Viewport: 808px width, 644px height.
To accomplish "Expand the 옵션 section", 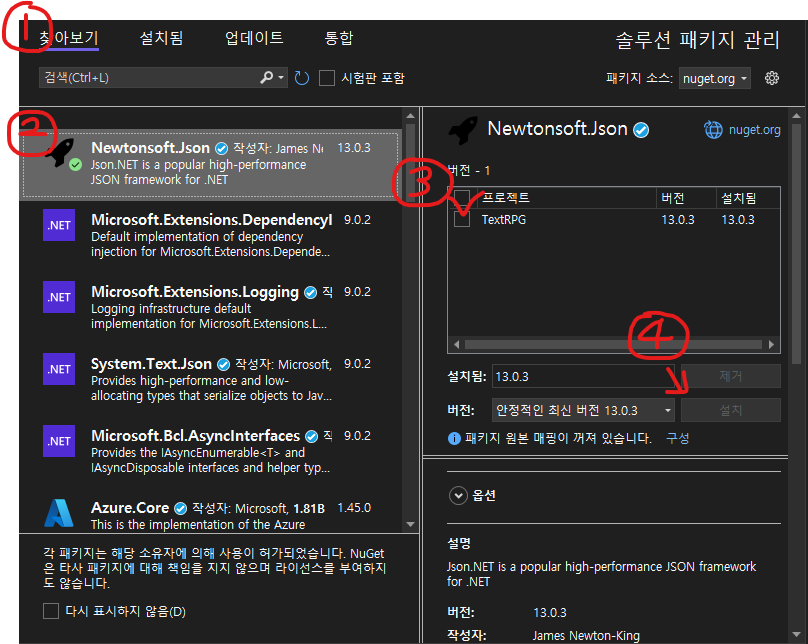I will [458, 496].
